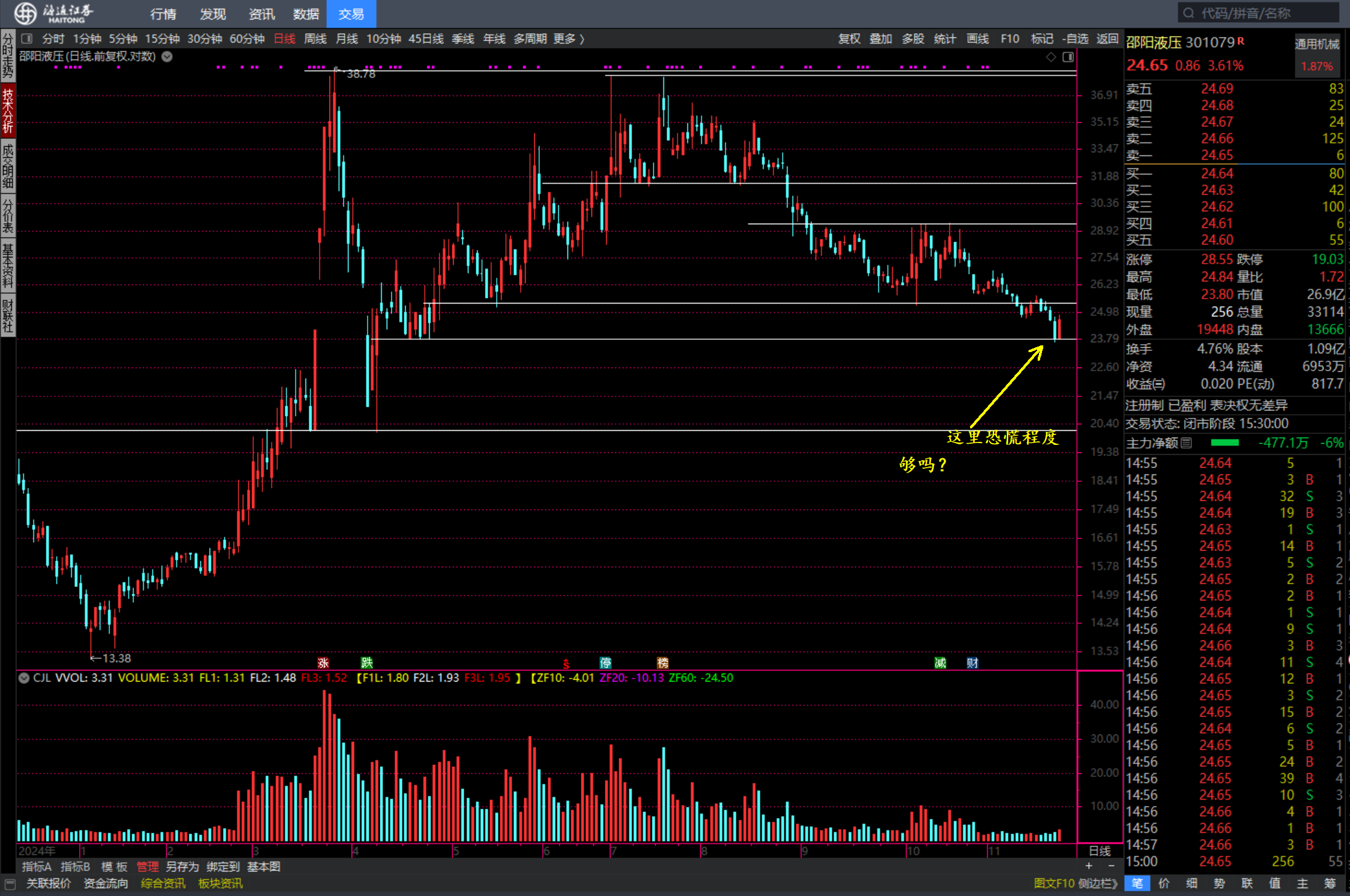Expand the 邵阳液压 chart title dropdown arrow
This screenshot has width=1350, height=896.
coord(167,57)
